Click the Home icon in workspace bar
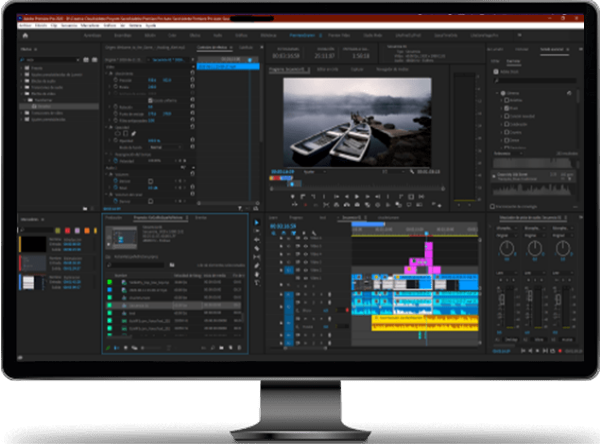This screenshot has width=600, height=444. point(25,35)
